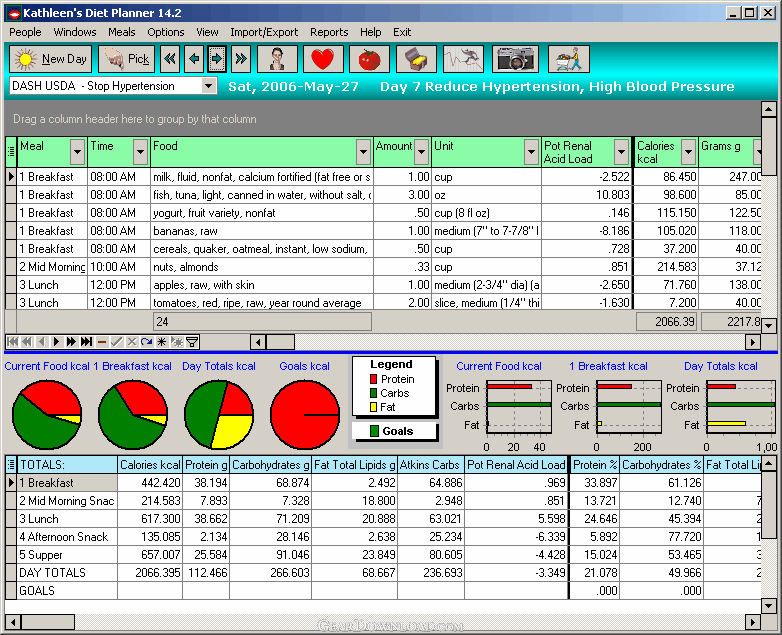Open the Pick hand-pointer button
This screenshot has height=635, width=782.
(127, 59)
